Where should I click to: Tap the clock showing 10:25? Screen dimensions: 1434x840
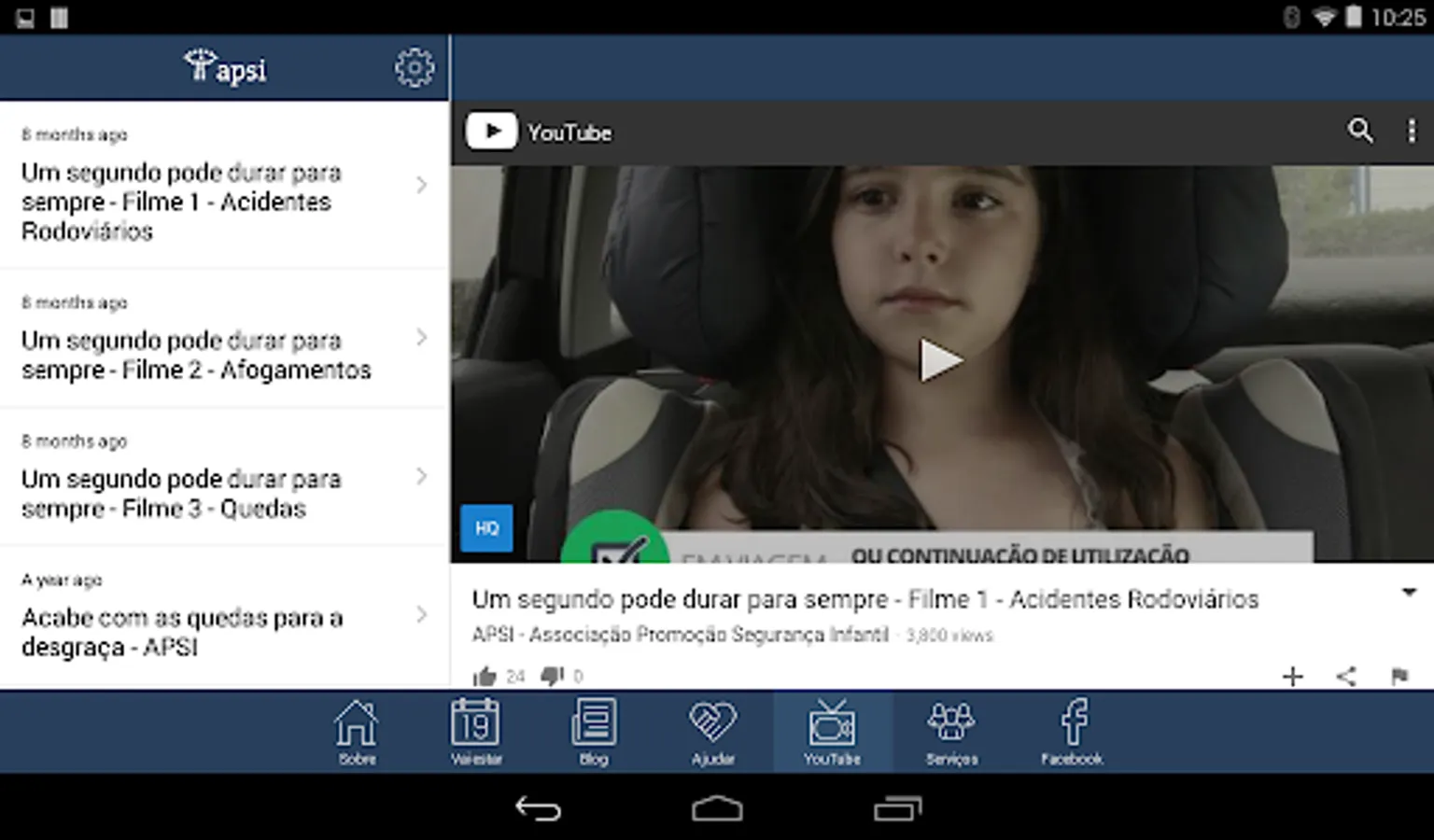(1398, 18)
